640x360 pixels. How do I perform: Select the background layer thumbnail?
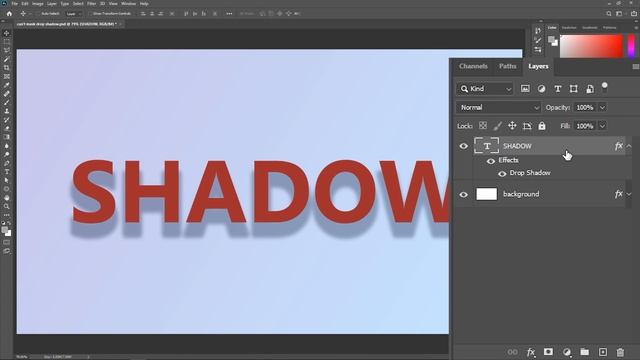coord(487,194)
